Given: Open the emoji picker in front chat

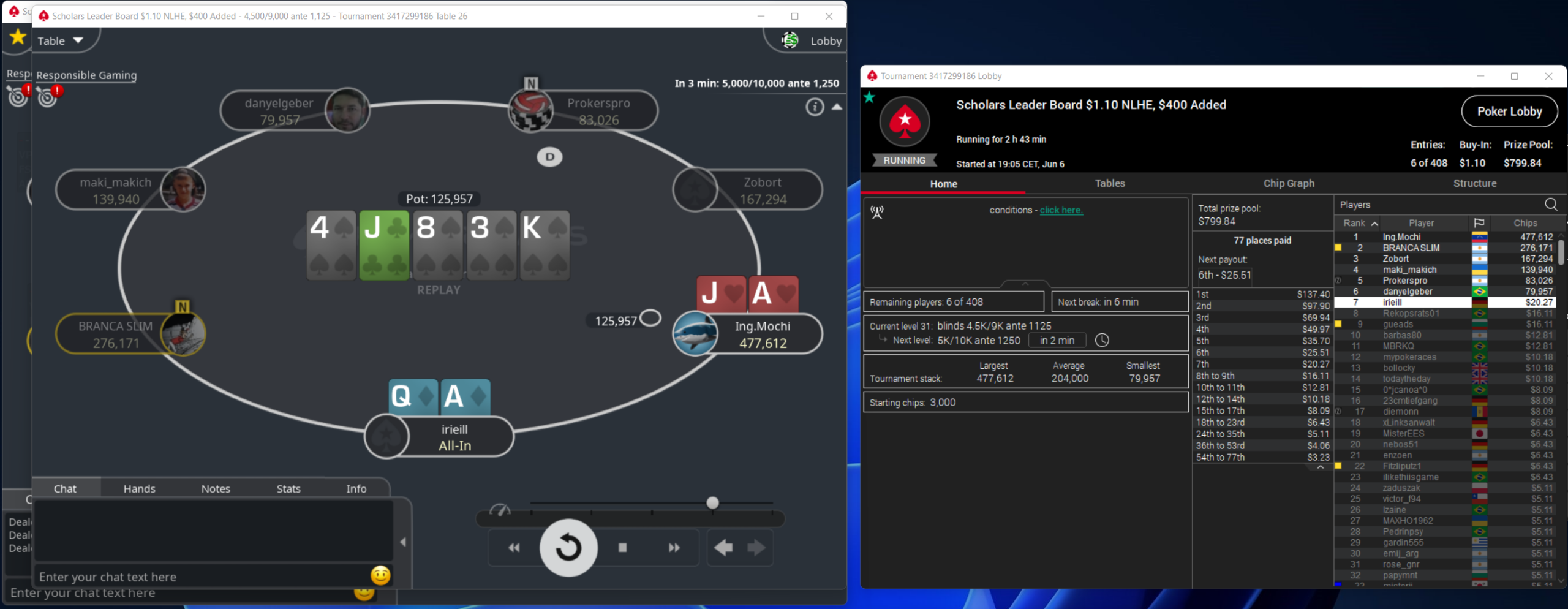Looking at the screenshot, I should [380, 575].
